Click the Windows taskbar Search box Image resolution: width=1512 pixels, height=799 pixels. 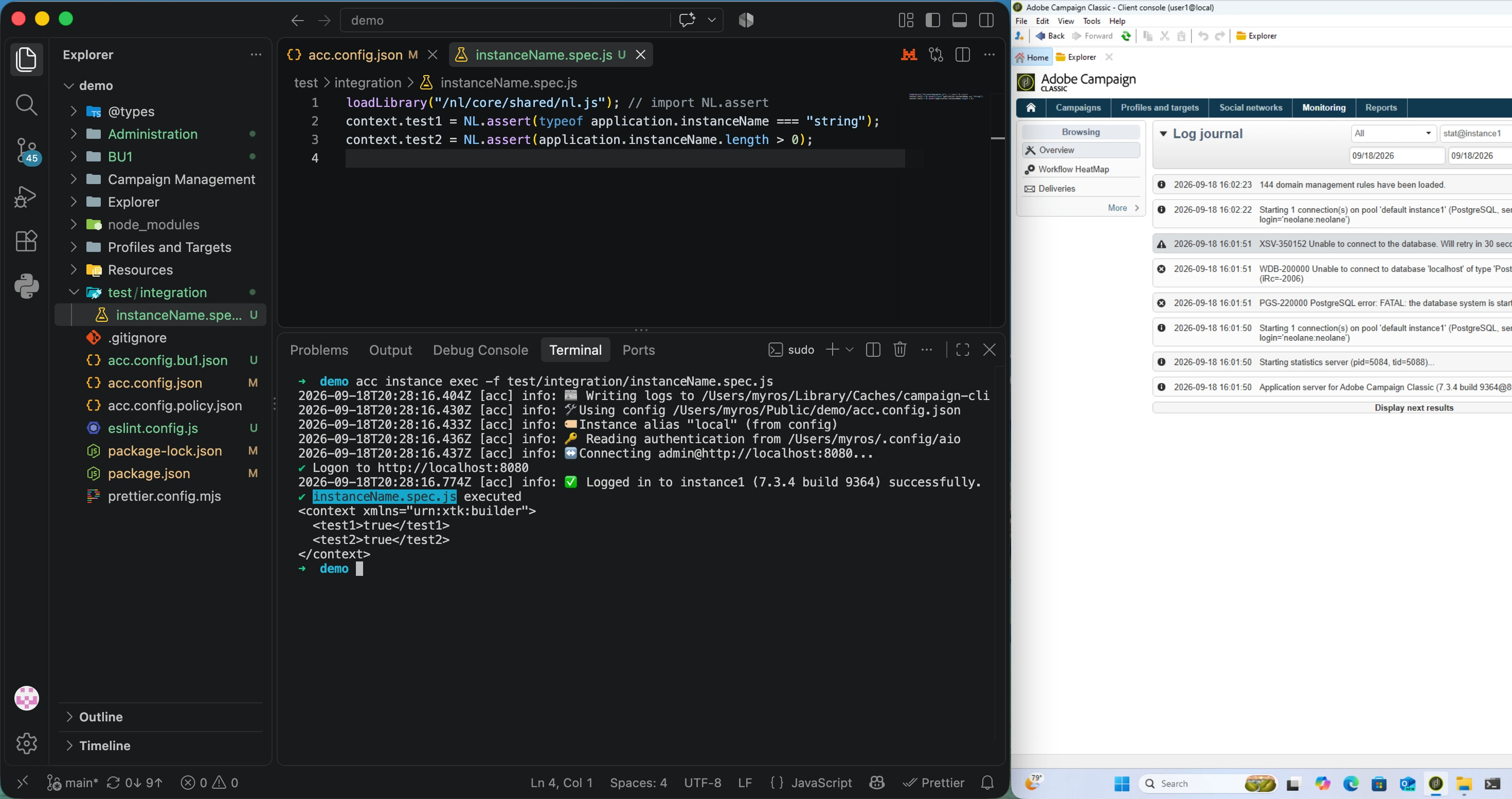1208,784
